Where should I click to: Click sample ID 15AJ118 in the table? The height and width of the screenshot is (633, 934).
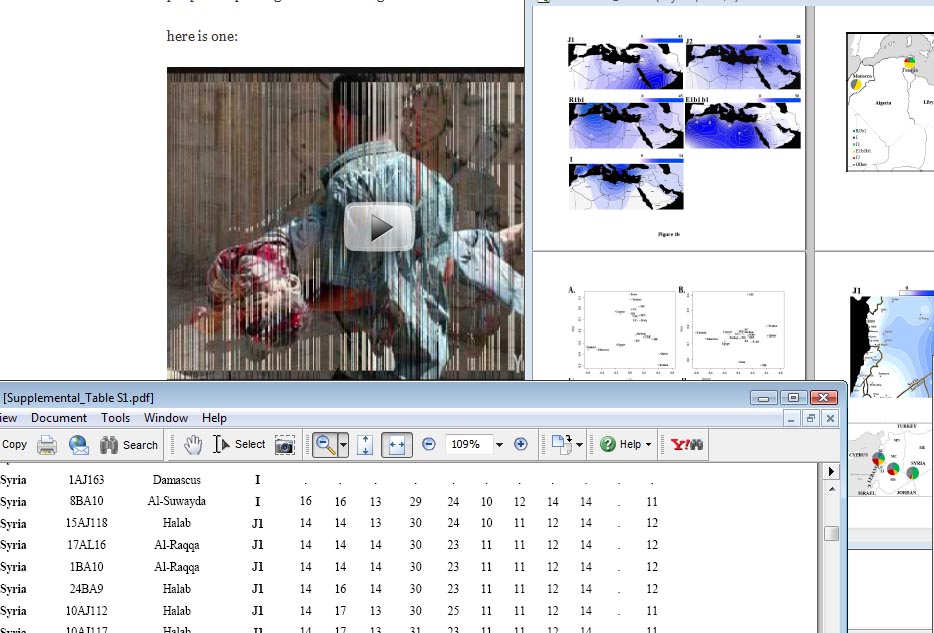click(86, 523)
